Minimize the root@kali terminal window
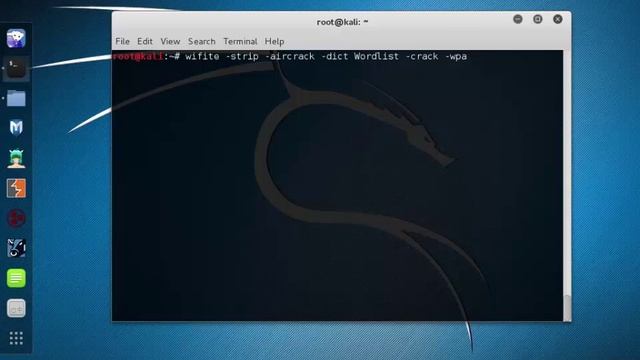Screen dimensions: 640x360 click(x=518, y=19)
